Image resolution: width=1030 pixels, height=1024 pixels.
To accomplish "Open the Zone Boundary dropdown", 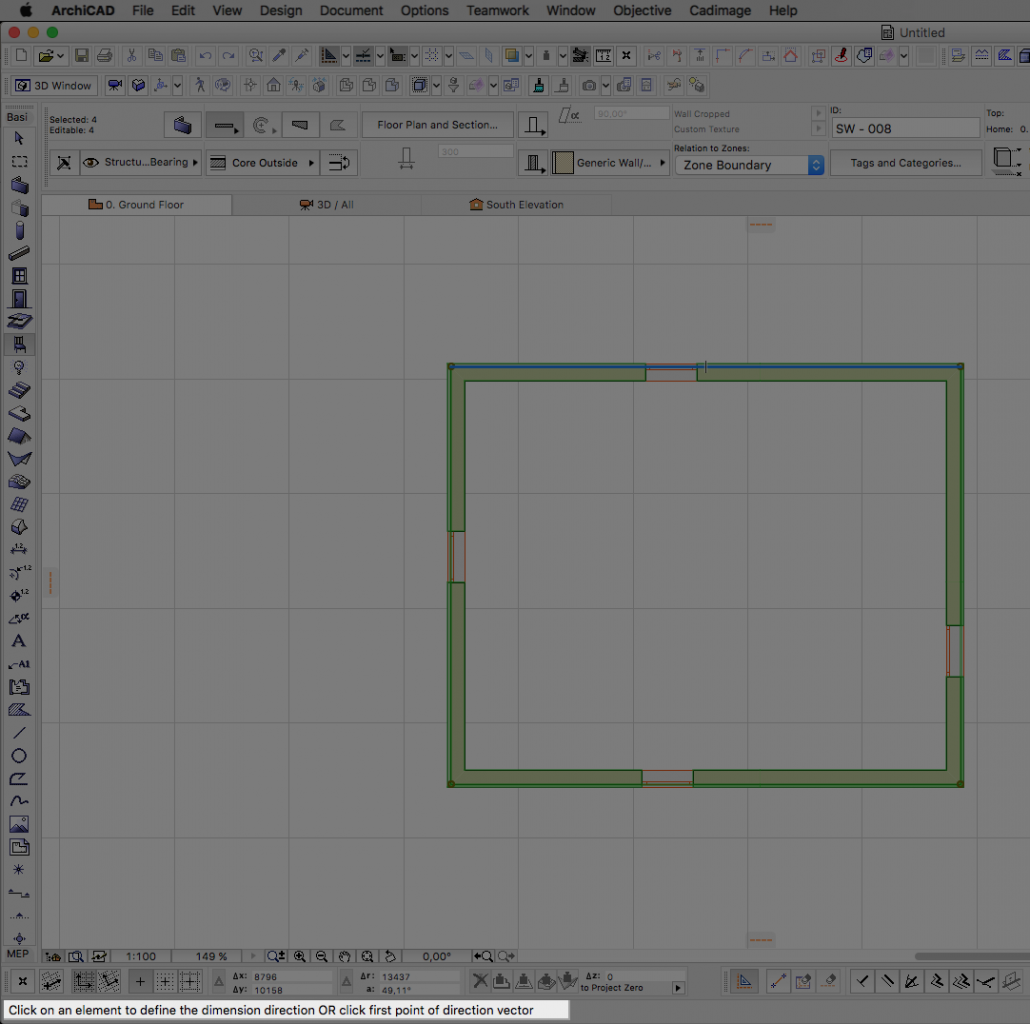I will (x=748, y=165).
